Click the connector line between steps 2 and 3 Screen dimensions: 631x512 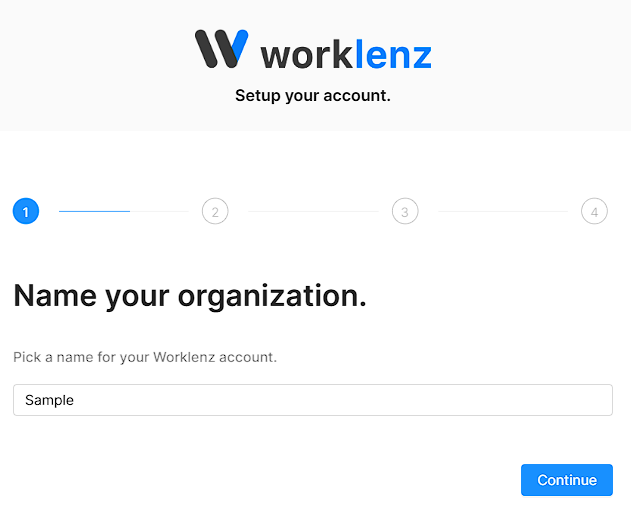(x=312, y=211)
